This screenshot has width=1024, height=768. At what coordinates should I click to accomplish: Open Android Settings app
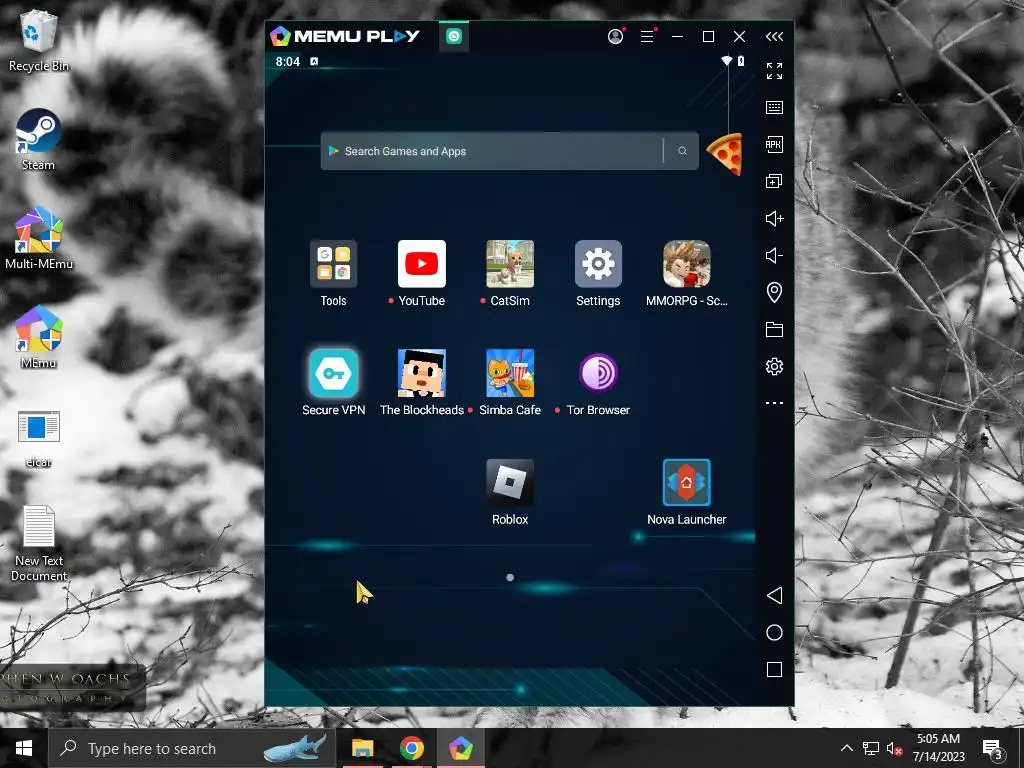point(598,264)
